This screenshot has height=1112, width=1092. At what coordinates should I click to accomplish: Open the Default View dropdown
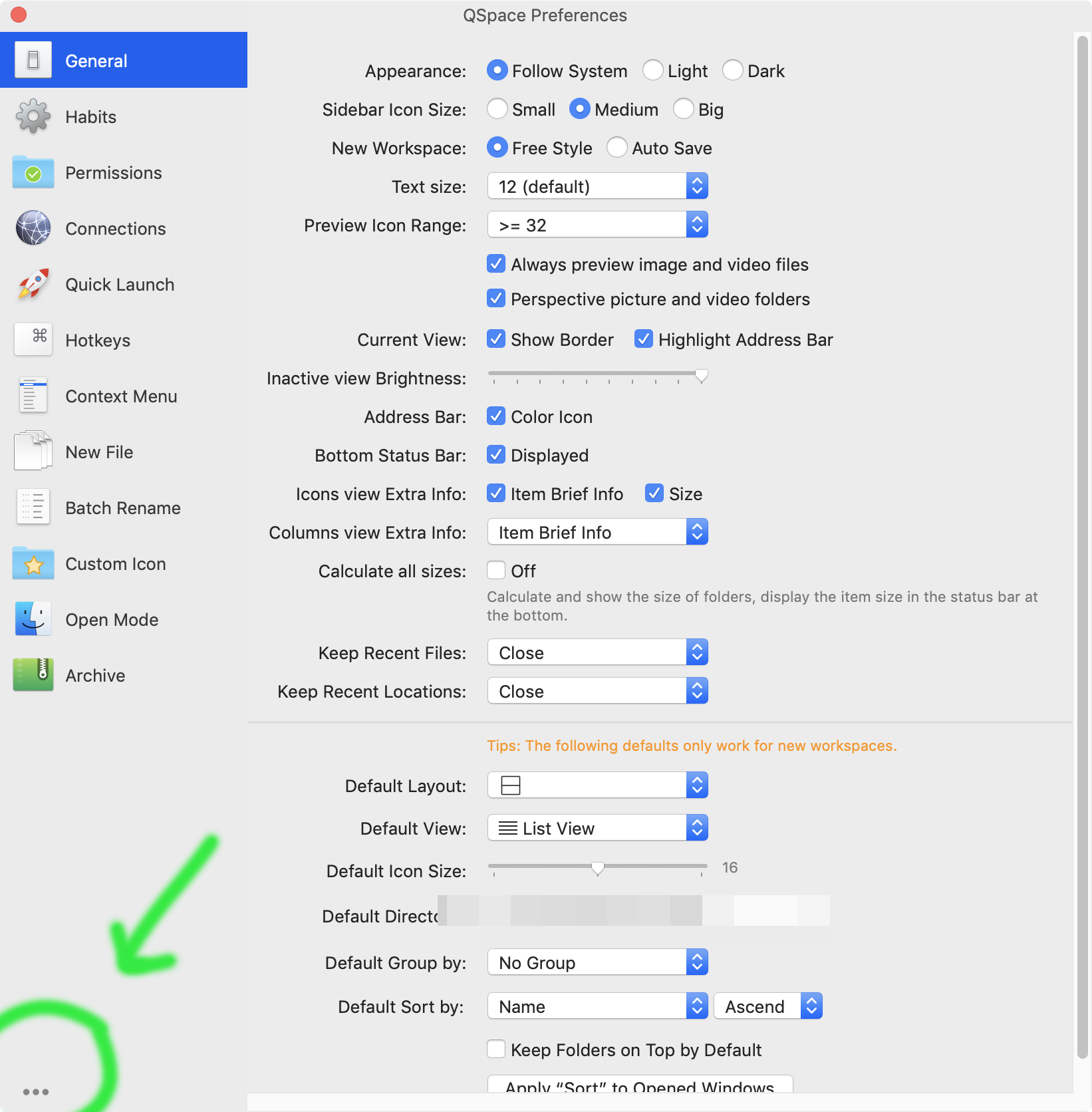pos(598,828)
